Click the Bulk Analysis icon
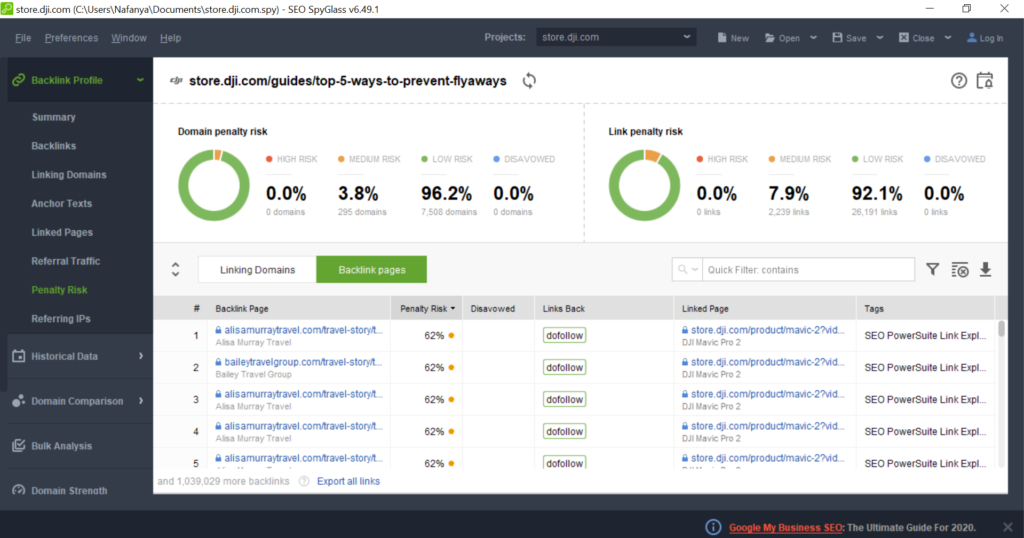 (18, 445)
